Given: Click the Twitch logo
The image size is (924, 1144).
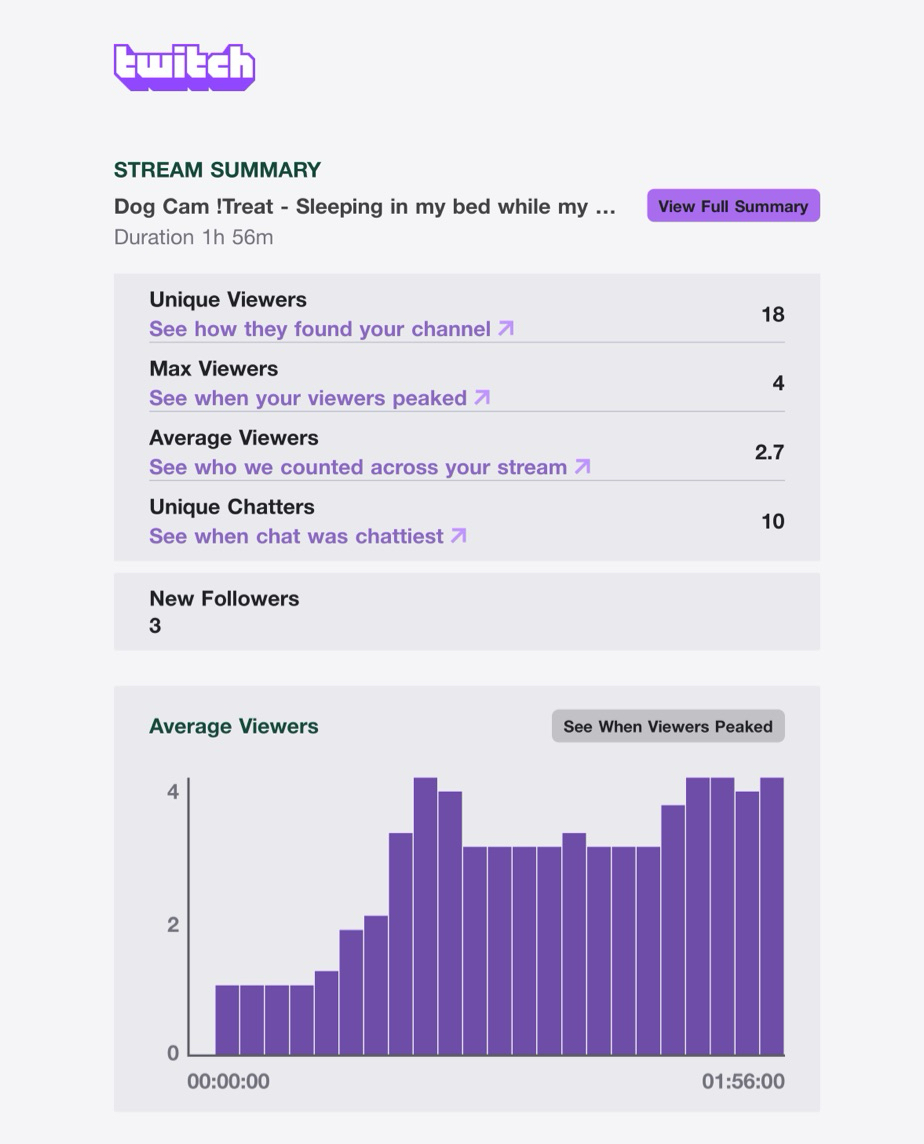Looking at the screenshot, I should point(184,67).
